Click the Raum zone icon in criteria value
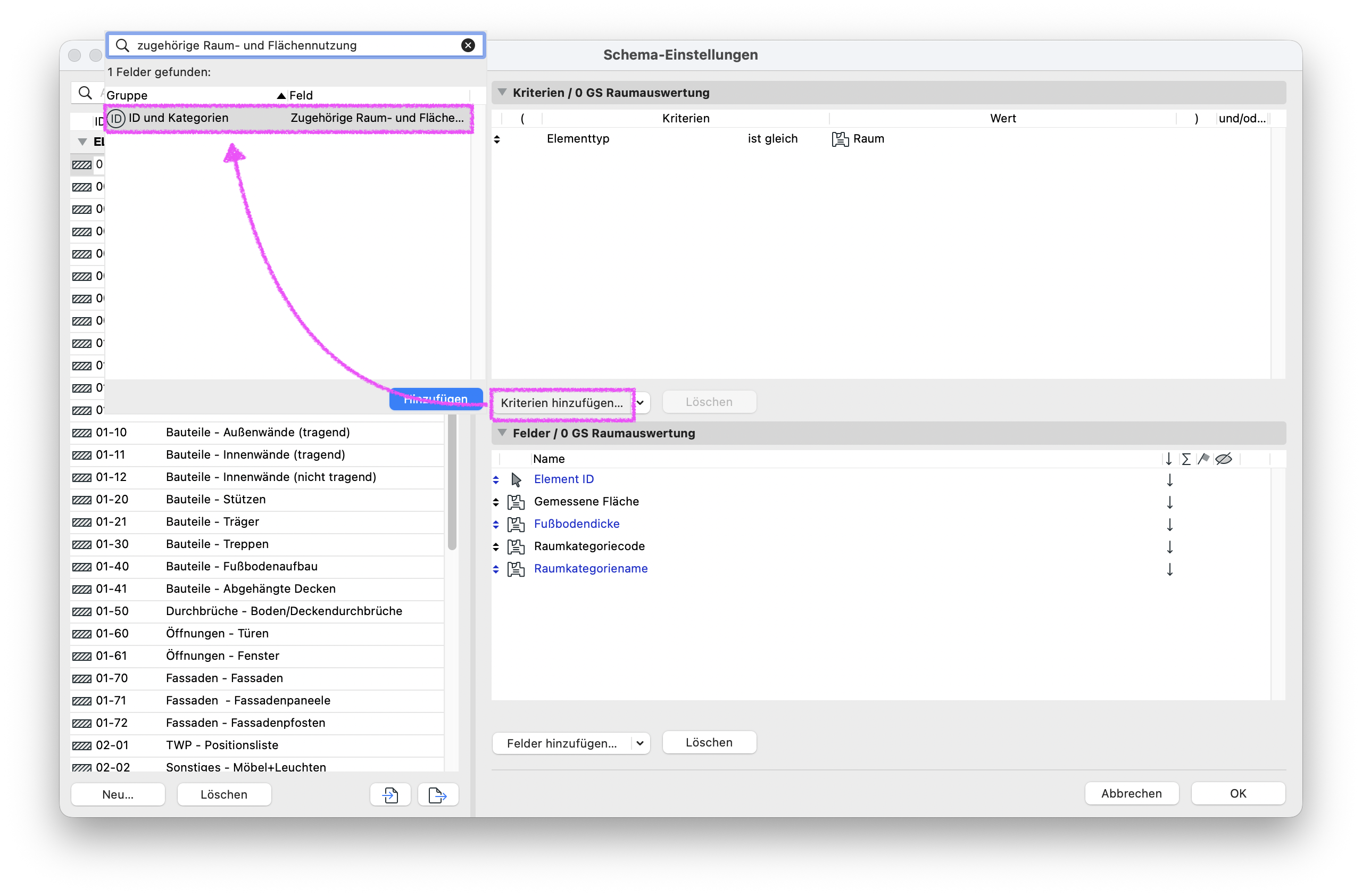 [840, 139]
